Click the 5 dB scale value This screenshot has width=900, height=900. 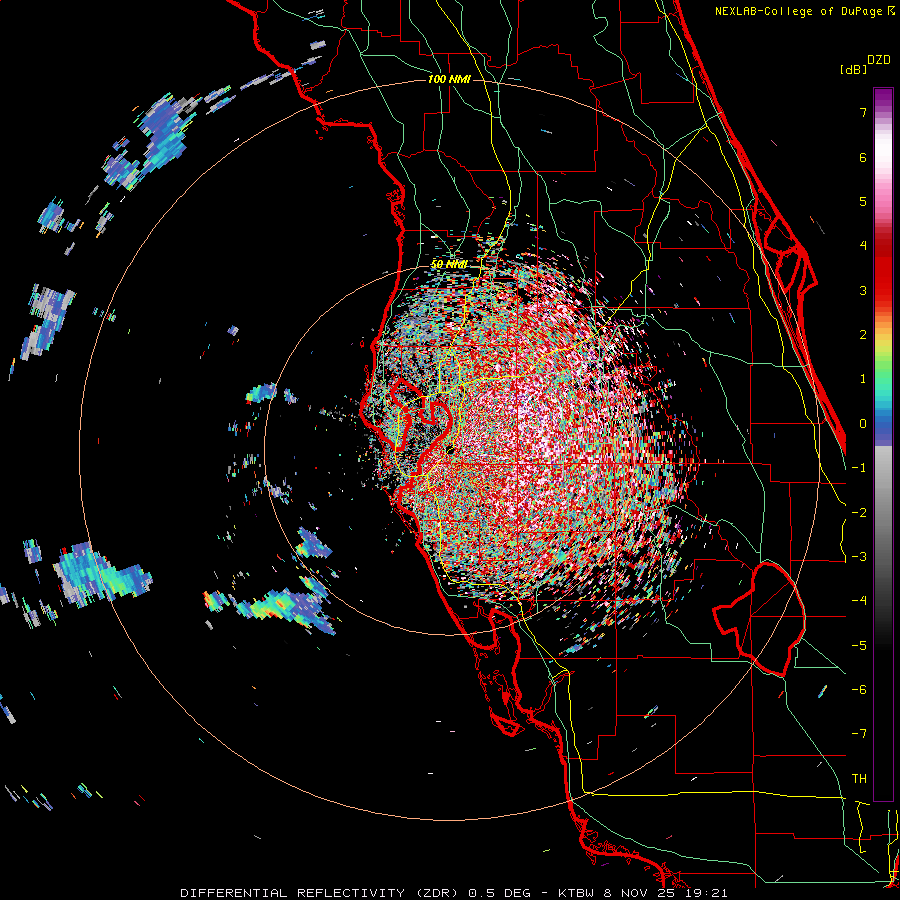point(863,201)
